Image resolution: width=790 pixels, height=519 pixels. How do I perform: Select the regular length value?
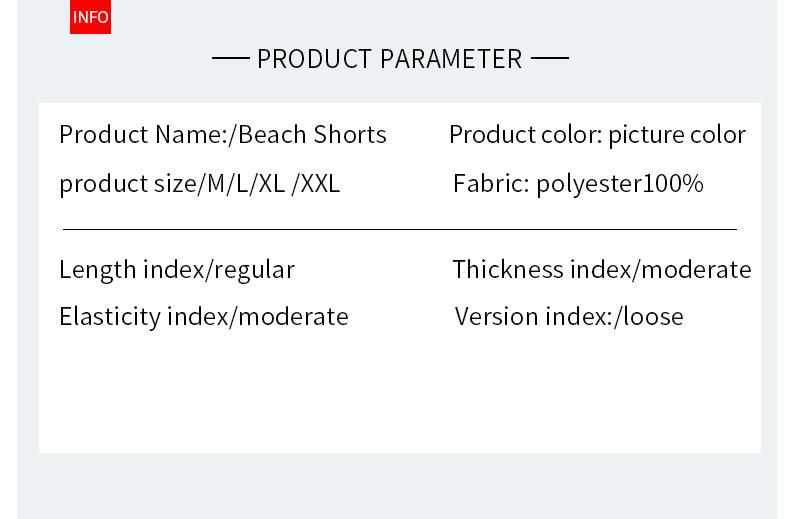(x=254, y=270)
